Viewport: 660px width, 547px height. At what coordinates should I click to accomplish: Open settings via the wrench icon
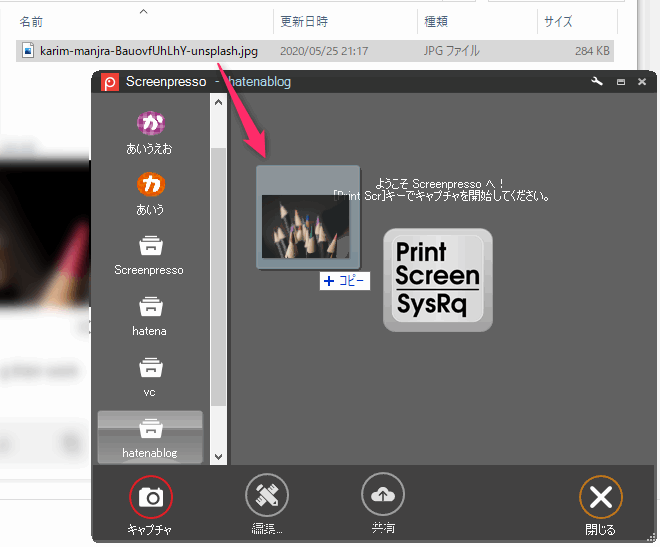click(597, 82)
